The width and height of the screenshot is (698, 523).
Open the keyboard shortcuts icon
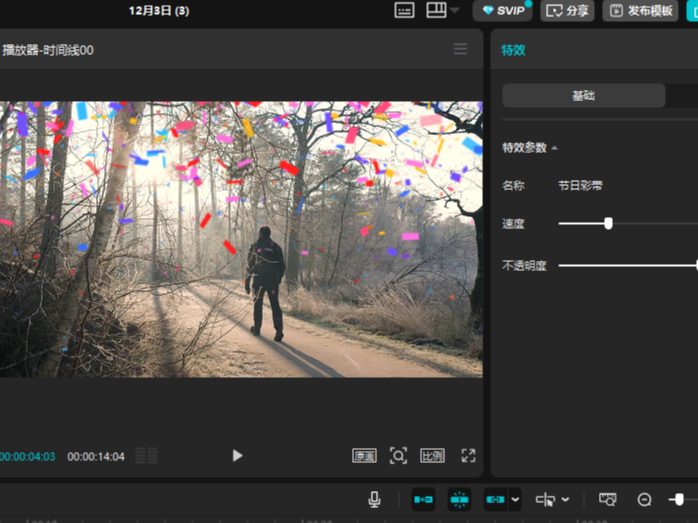pyautogui.click(x=404, y=10)
